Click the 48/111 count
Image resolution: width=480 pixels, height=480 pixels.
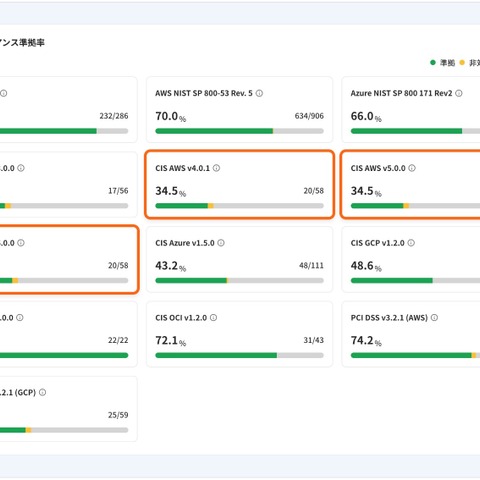311,265
